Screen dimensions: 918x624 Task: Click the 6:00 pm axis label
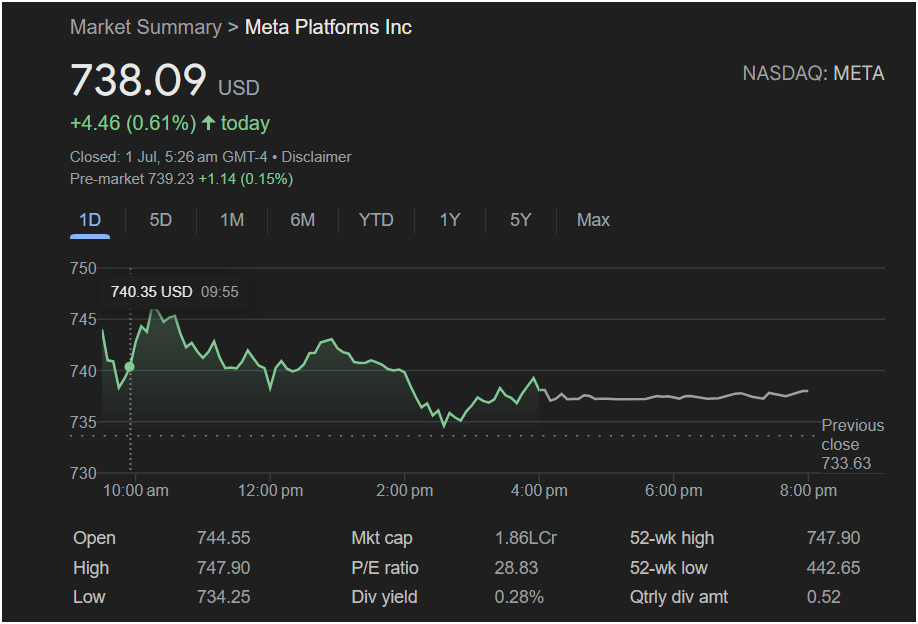(x=673, y=491)
